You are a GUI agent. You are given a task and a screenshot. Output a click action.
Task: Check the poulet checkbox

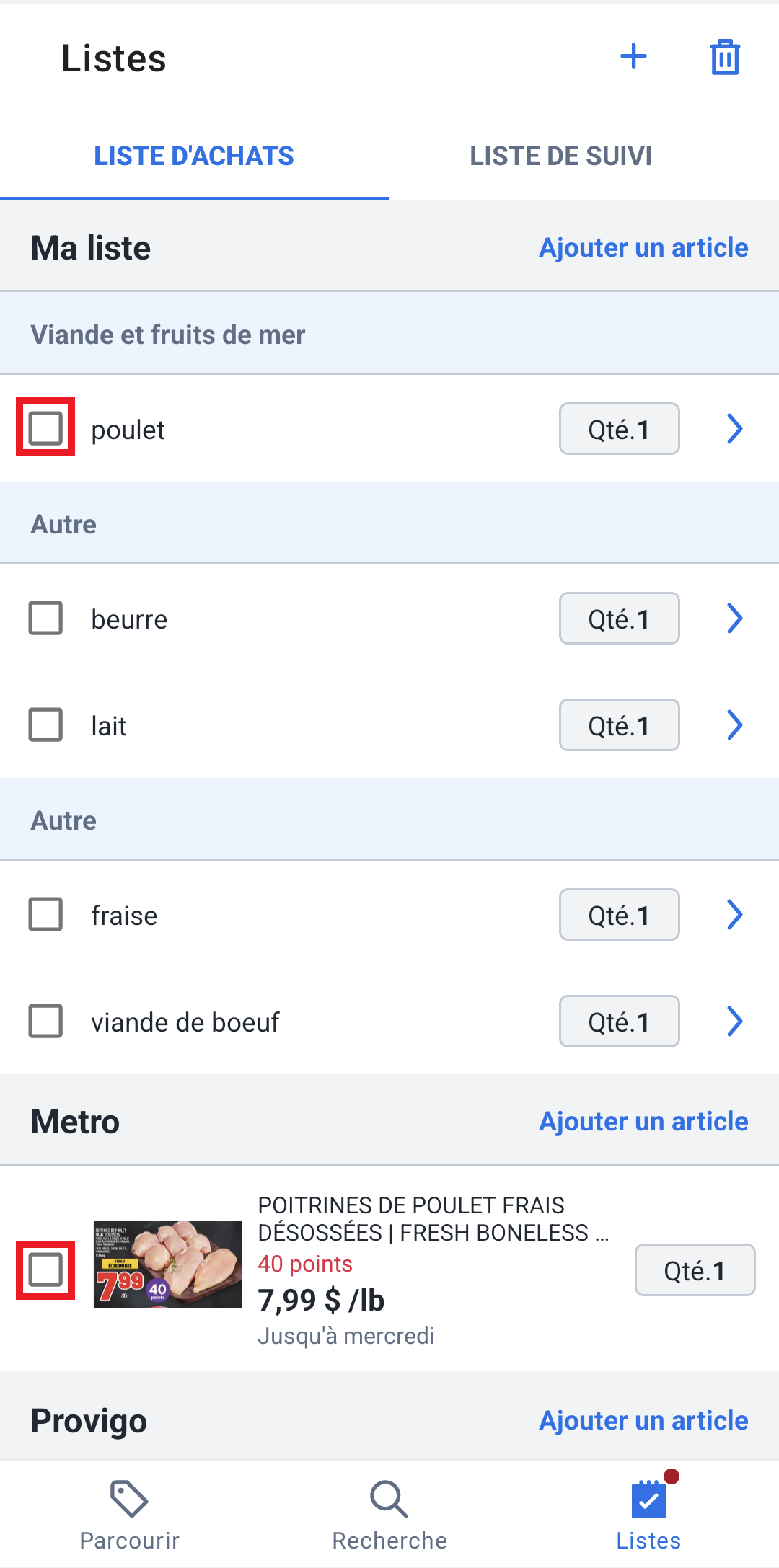point(45,428)
